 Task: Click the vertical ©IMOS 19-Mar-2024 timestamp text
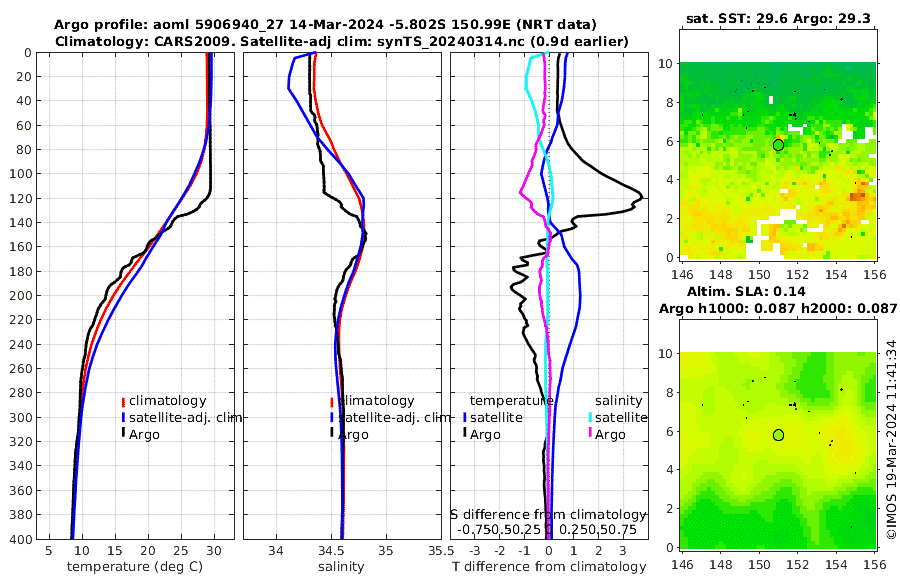891,440
